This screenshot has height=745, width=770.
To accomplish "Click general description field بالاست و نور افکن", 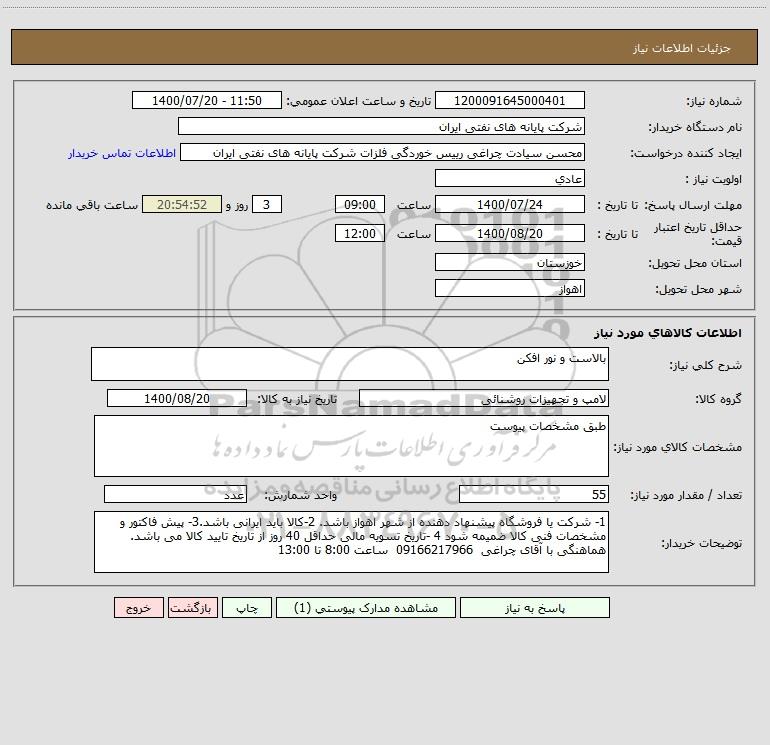I will click(x=350, y=364).
